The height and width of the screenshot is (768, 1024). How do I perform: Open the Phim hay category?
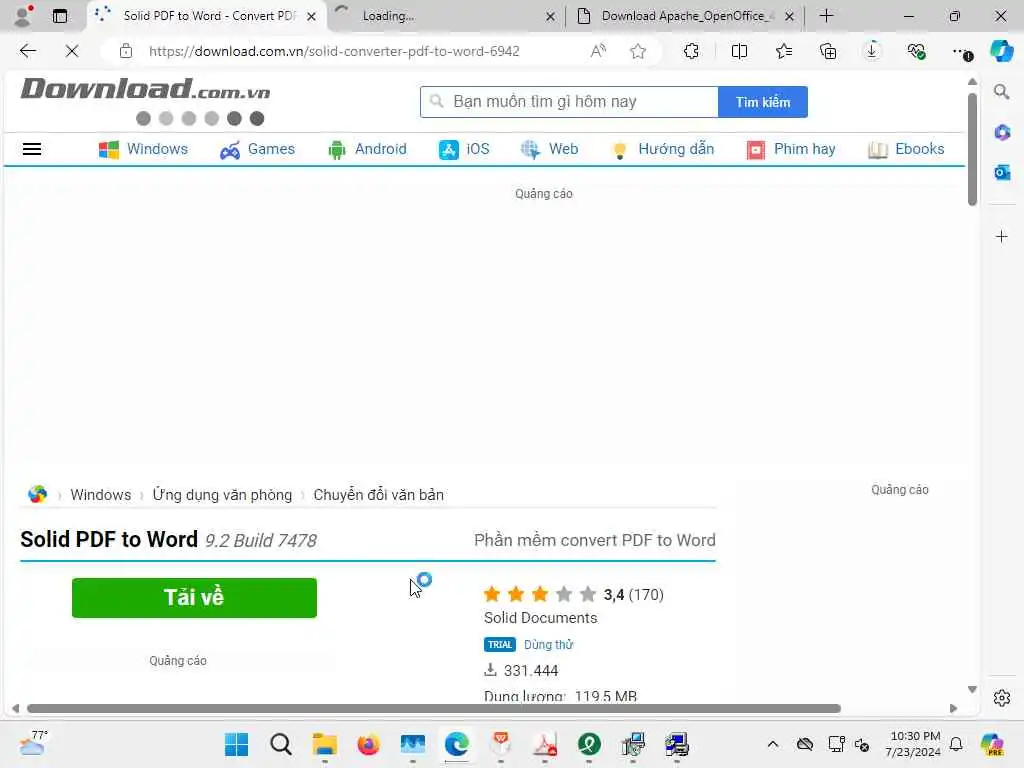pos(791,149)
